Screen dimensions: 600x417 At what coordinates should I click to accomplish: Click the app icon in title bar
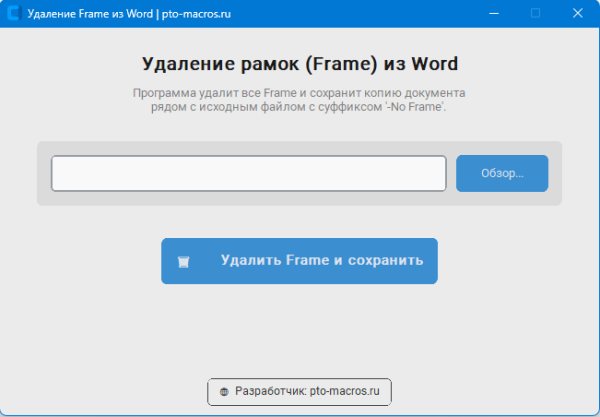[x=14, y=13]
